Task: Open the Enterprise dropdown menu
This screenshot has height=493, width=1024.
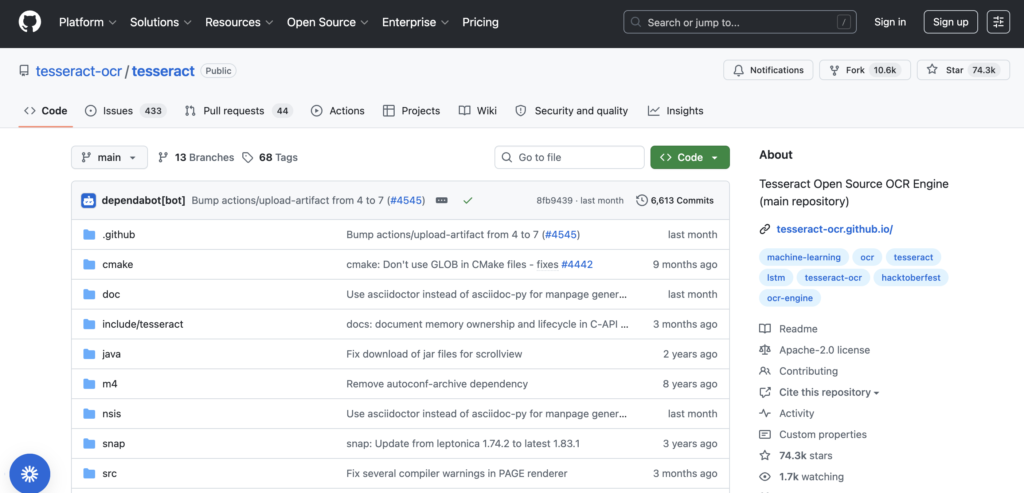Action: (415, 22)
